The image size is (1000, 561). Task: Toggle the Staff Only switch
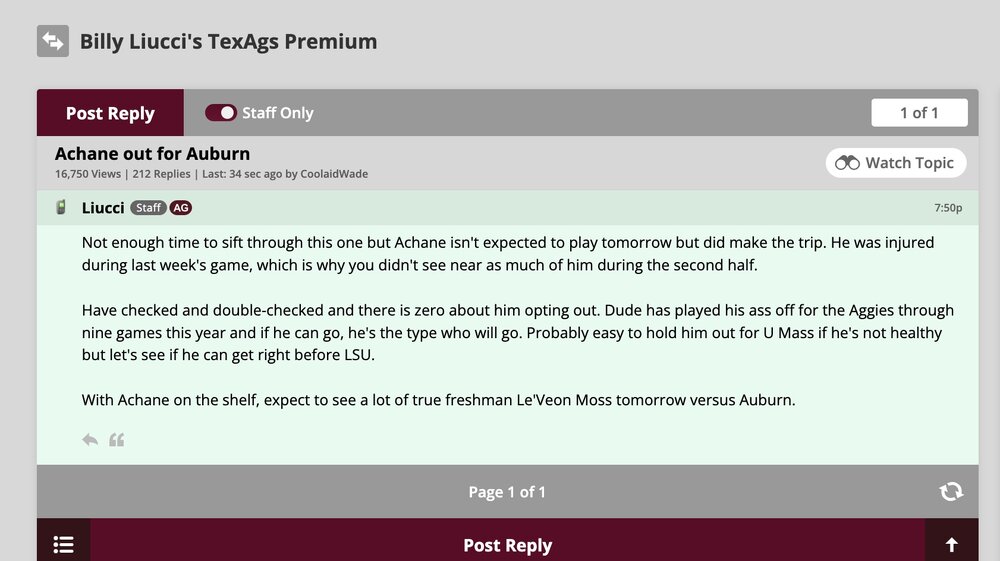[221, 113]
